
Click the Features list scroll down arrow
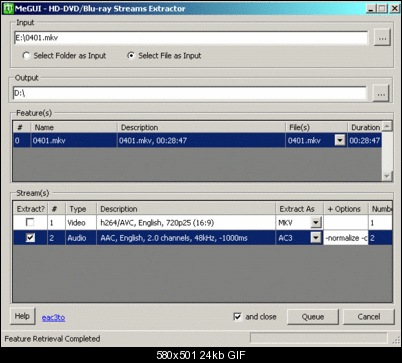tap(387, 176)
